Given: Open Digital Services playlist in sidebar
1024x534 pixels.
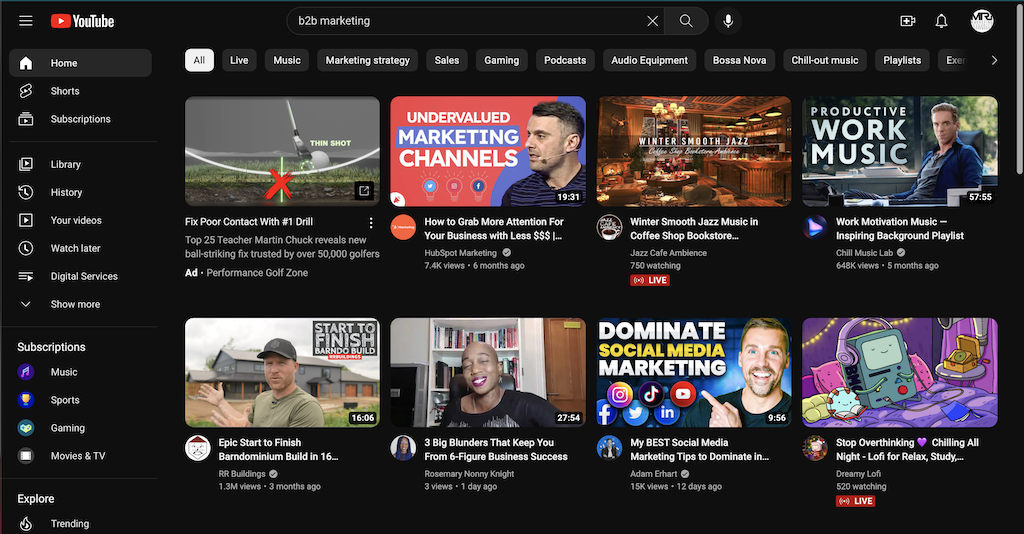Looking at the screenshot, I should [80, 276].
